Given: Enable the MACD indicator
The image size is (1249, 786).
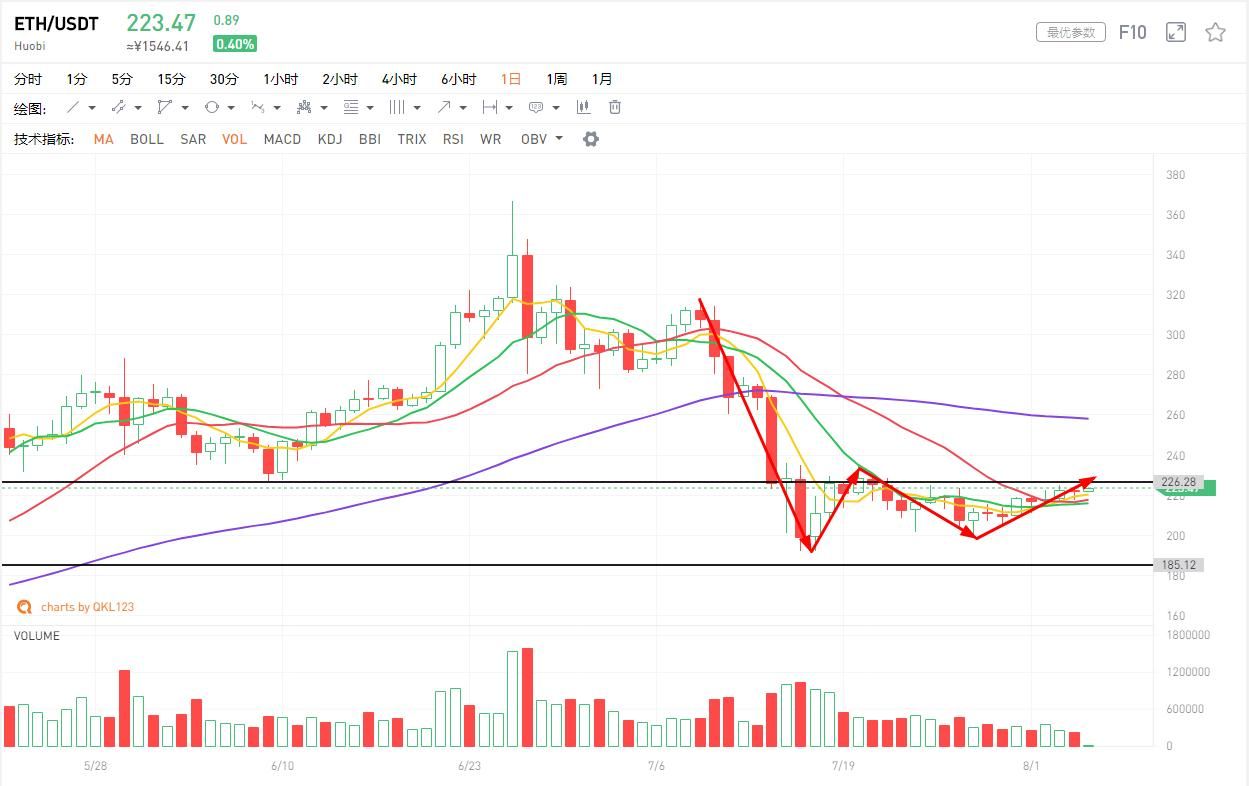Looking at the screenshot, I should 282,139.
